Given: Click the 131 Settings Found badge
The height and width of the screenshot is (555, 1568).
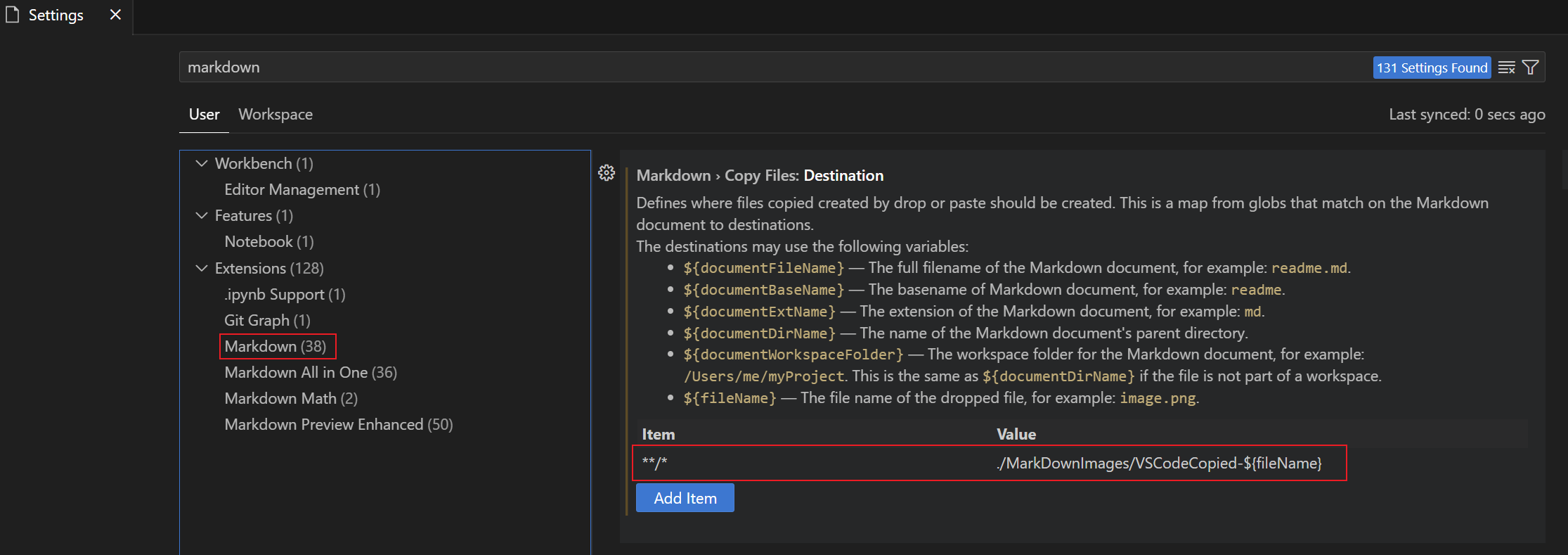Looking at the screenshot, I should pos(1432,68).
